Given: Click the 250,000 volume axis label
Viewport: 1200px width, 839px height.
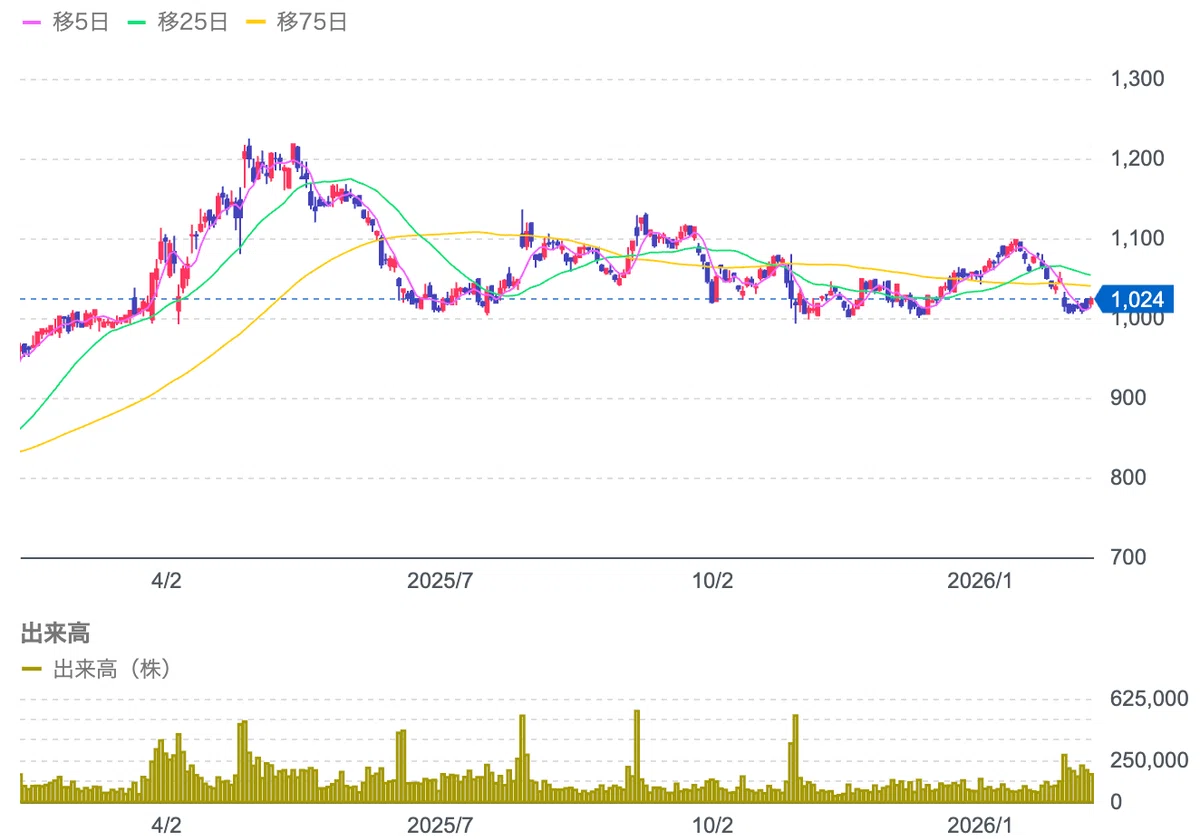Looking at the screenshot, I should (x=1148, y=761).
